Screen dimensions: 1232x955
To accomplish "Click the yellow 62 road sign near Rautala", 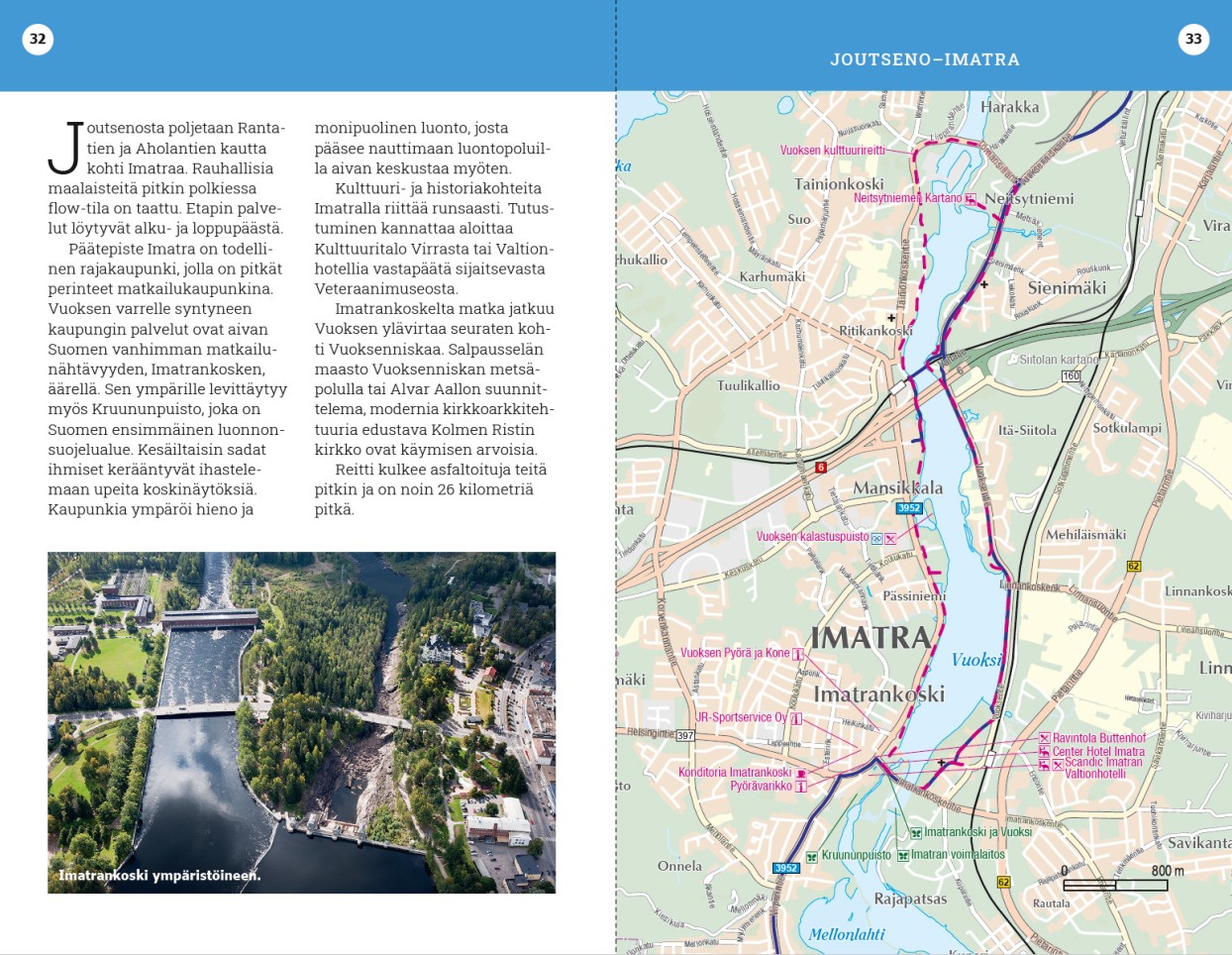I will tap(1003, 882).
